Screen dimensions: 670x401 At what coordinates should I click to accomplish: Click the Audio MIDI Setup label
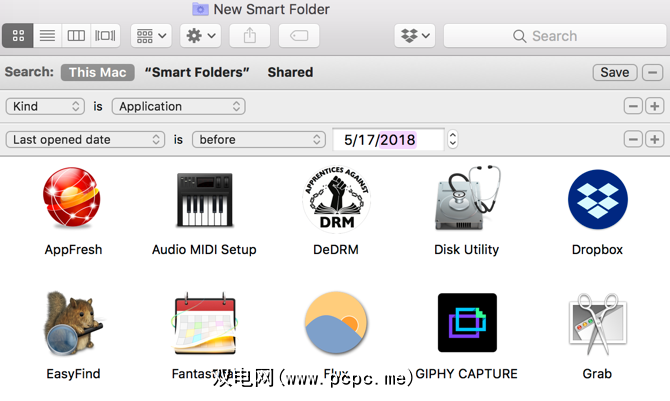tap(204, 250)
